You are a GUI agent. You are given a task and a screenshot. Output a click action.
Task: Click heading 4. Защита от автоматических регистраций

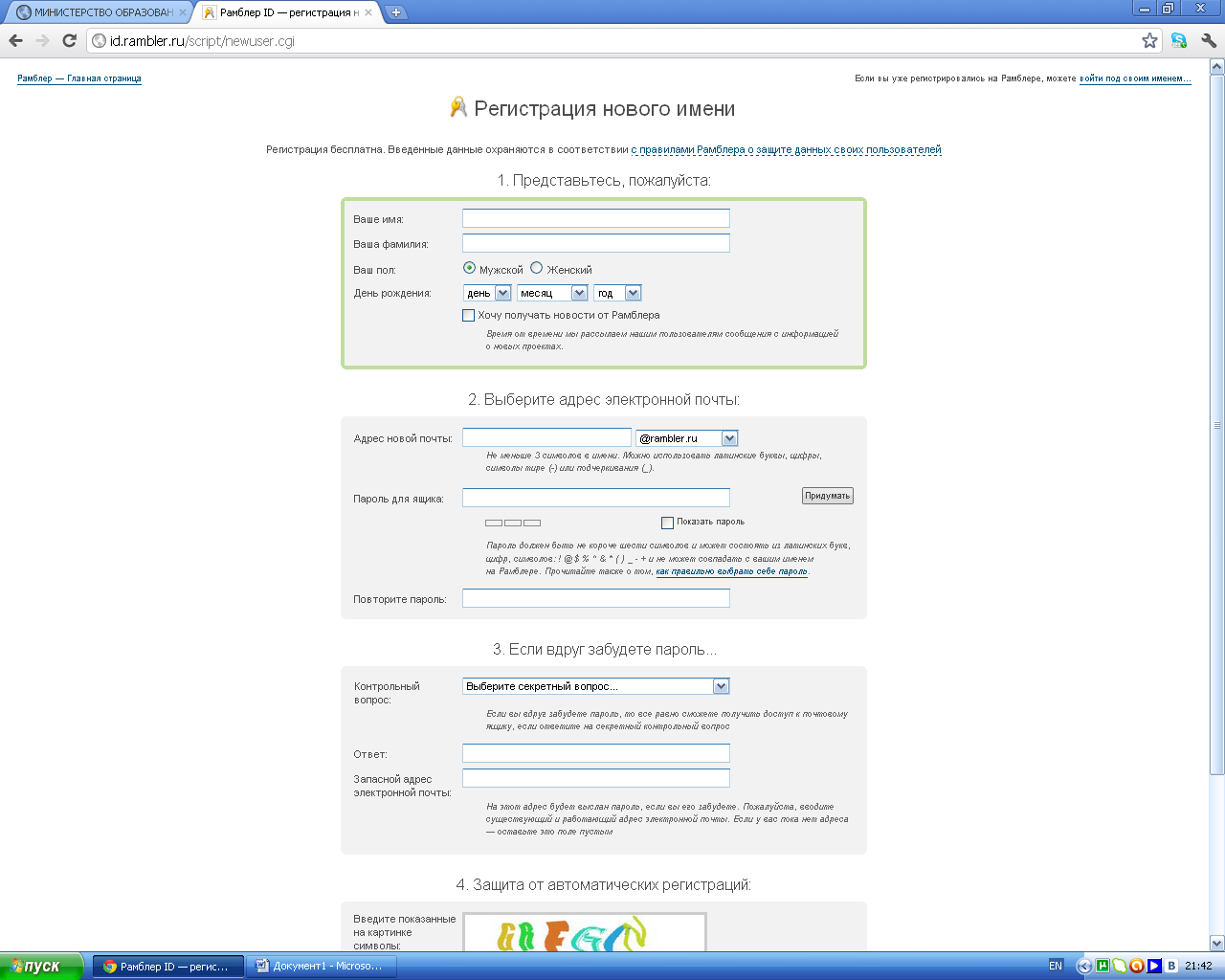coord(604,884)
